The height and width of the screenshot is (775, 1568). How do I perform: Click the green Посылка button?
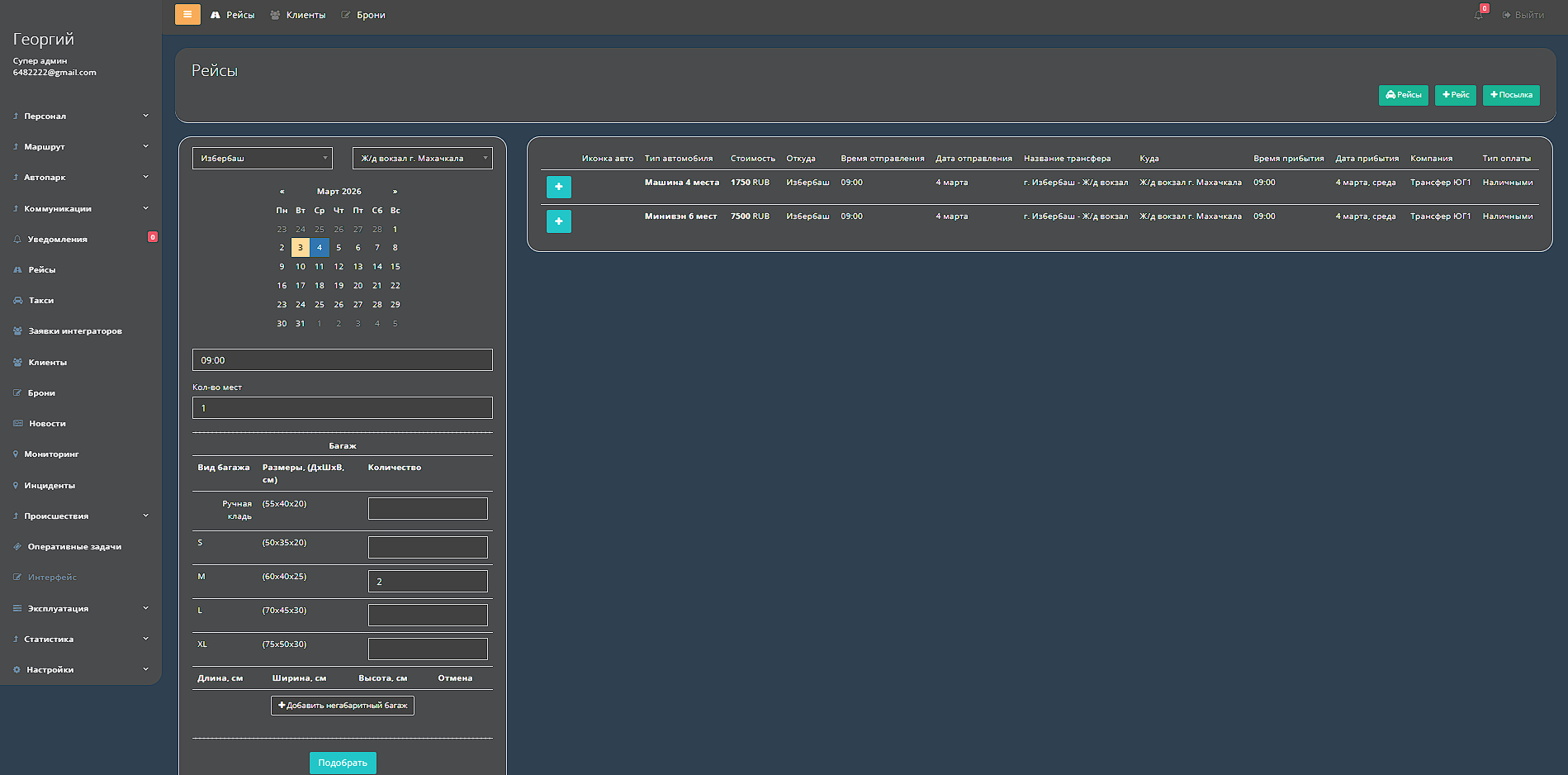point(1510,95)
